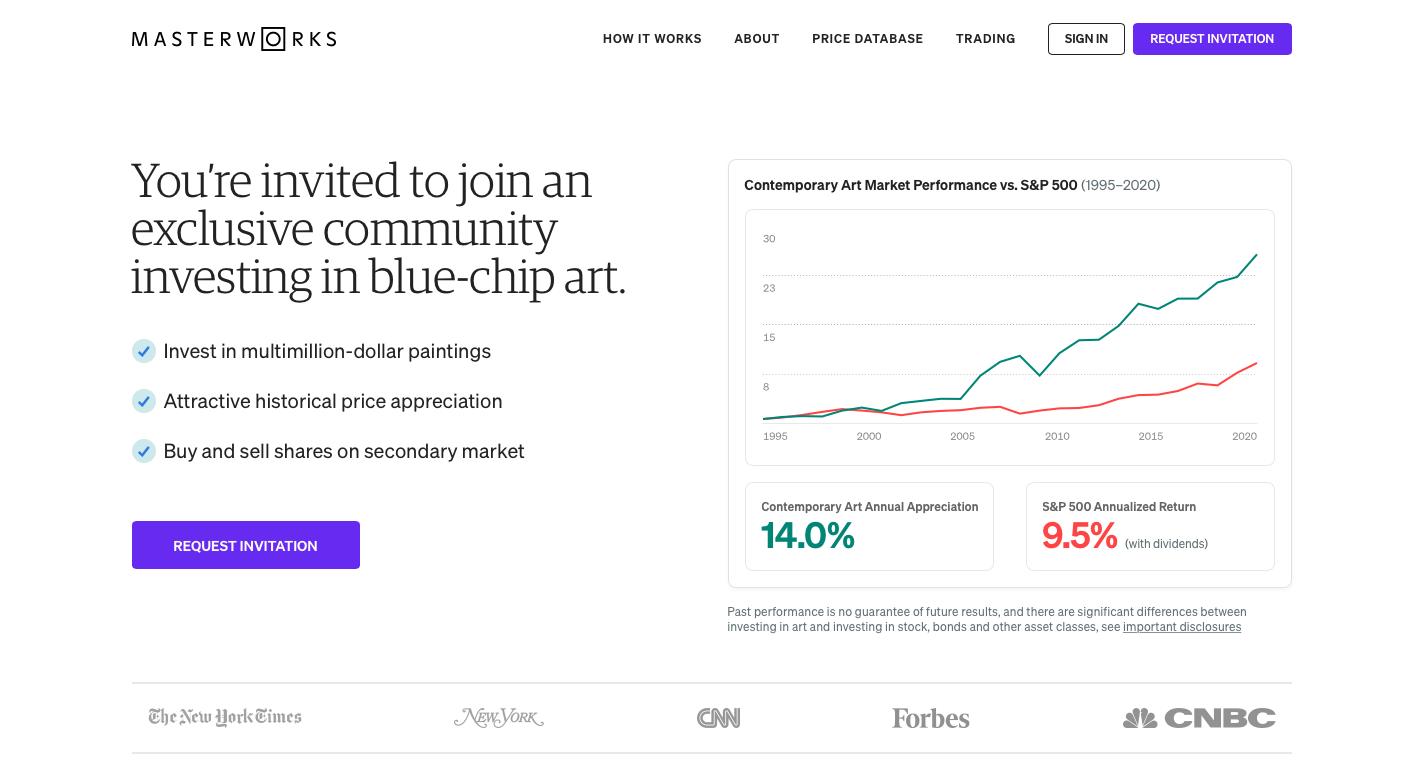Click the green contemporary art line in chart
1422x771 pixels.
[1139, 304]
